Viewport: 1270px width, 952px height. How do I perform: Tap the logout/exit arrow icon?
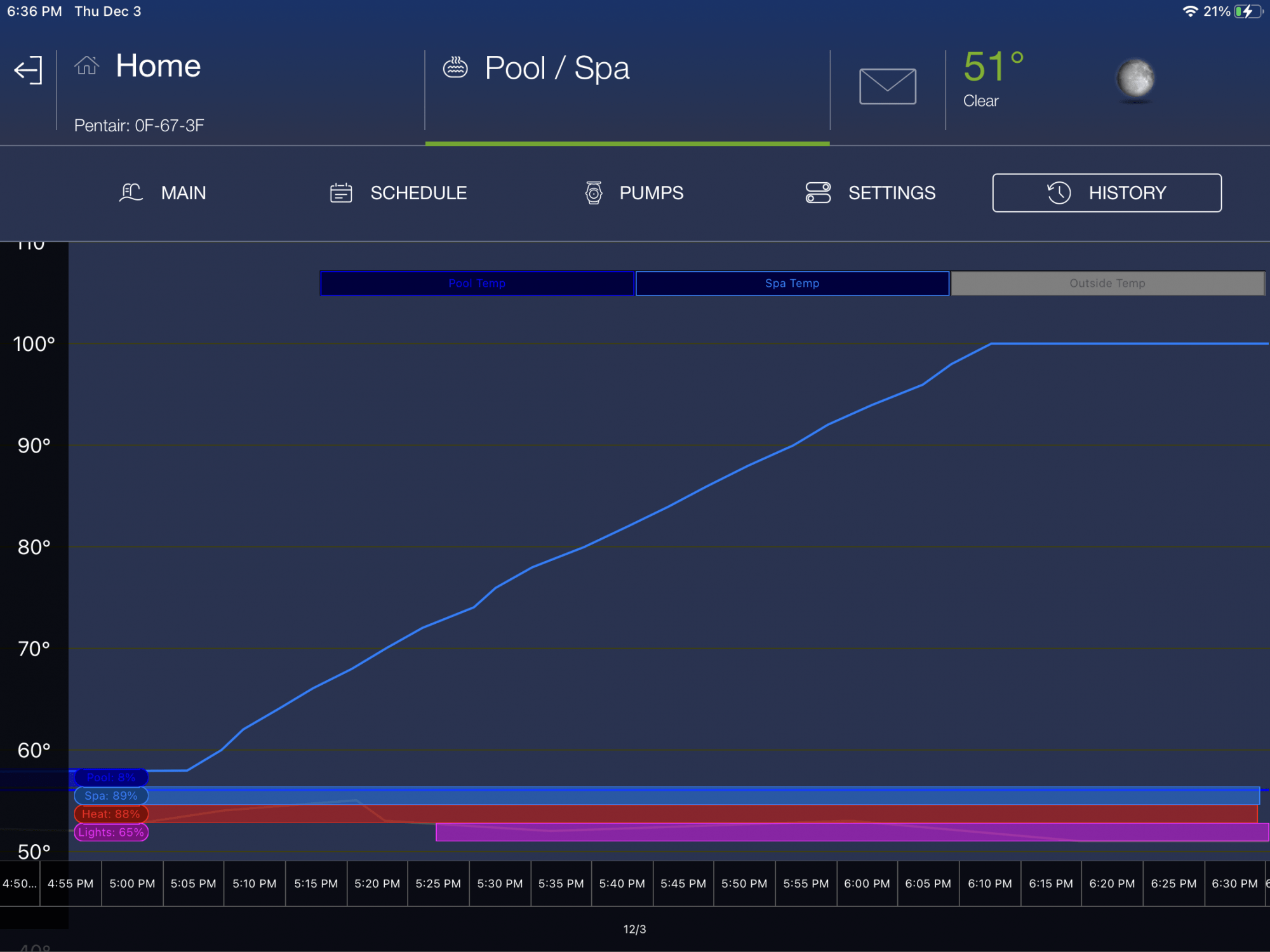coord(29,70)
